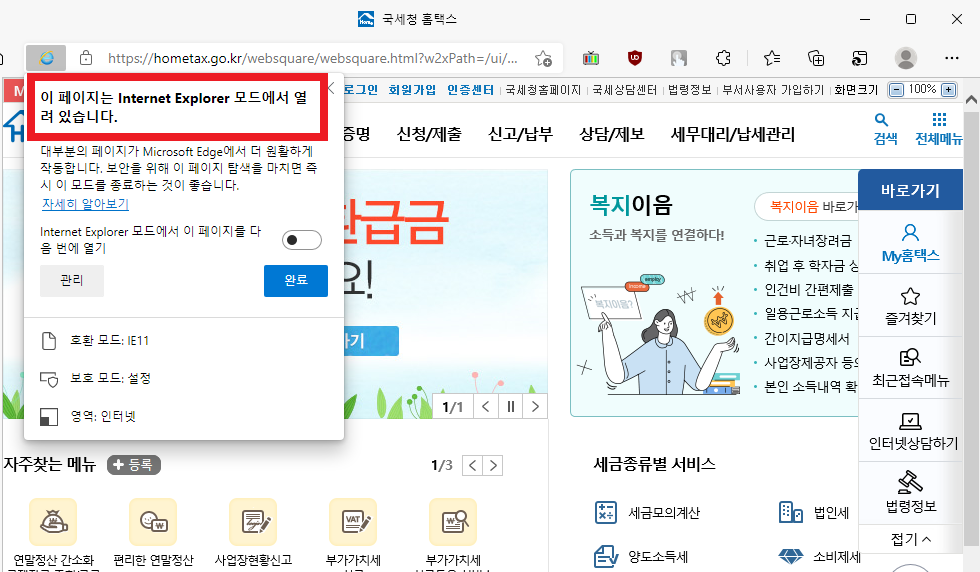Screen dimensions: 980x572
Task: Click 간이지급명세서 in 복지이음 list
Action: [x=807, y=338]
